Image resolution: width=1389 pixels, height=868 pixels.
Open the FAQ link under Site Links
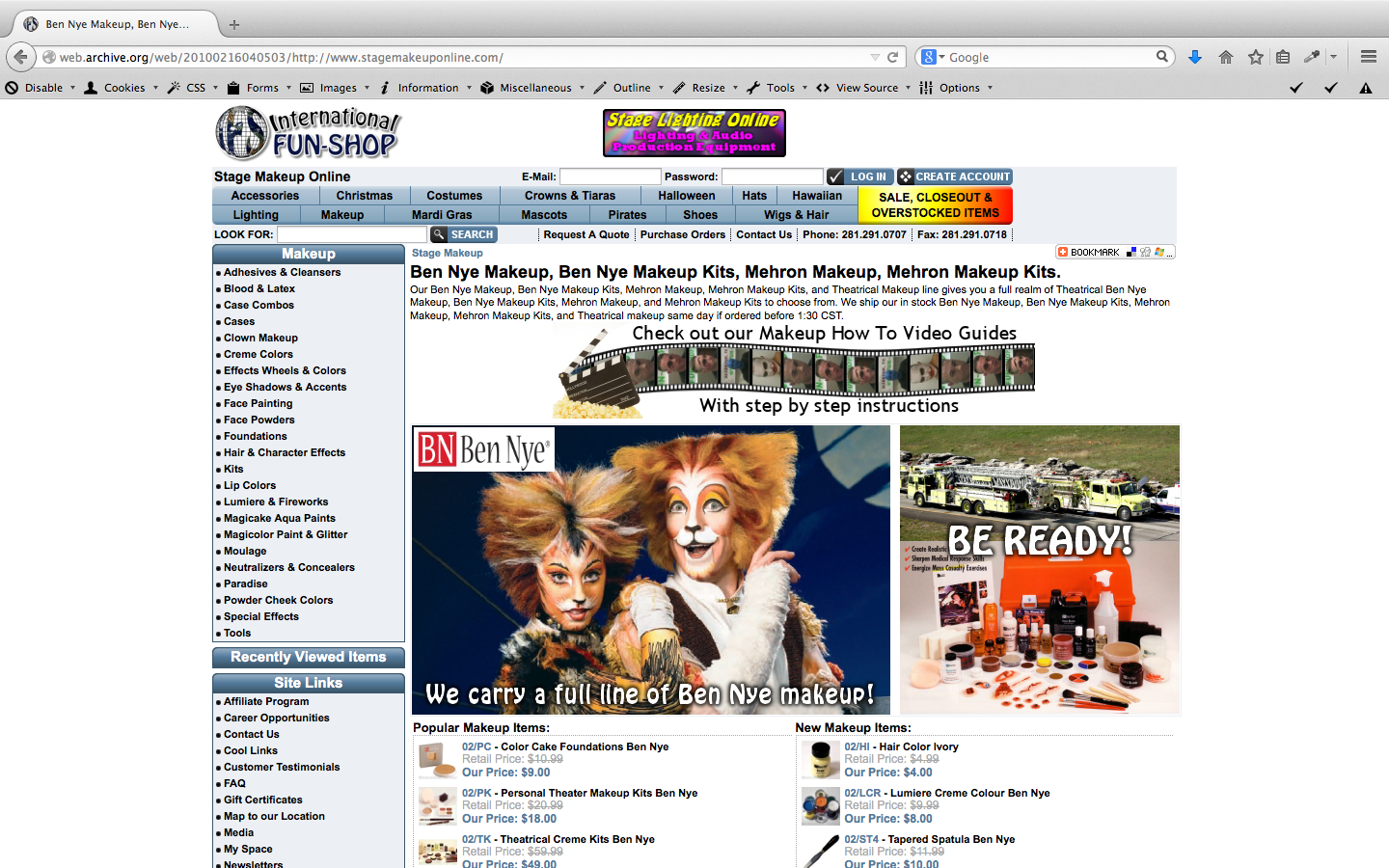click(x=232, y=783)
